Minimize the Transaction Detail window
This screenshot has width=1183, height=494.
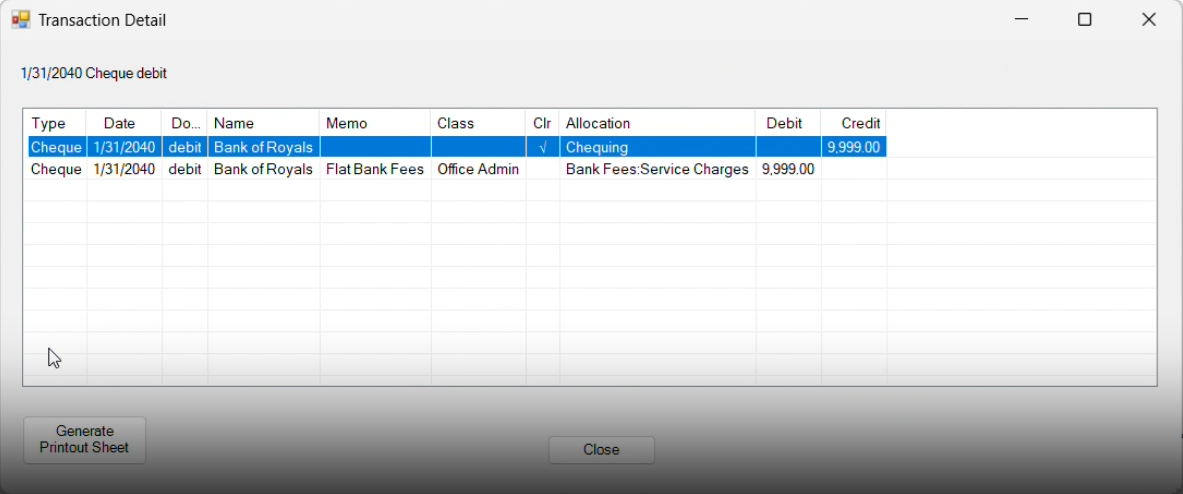pos(1020,20)
